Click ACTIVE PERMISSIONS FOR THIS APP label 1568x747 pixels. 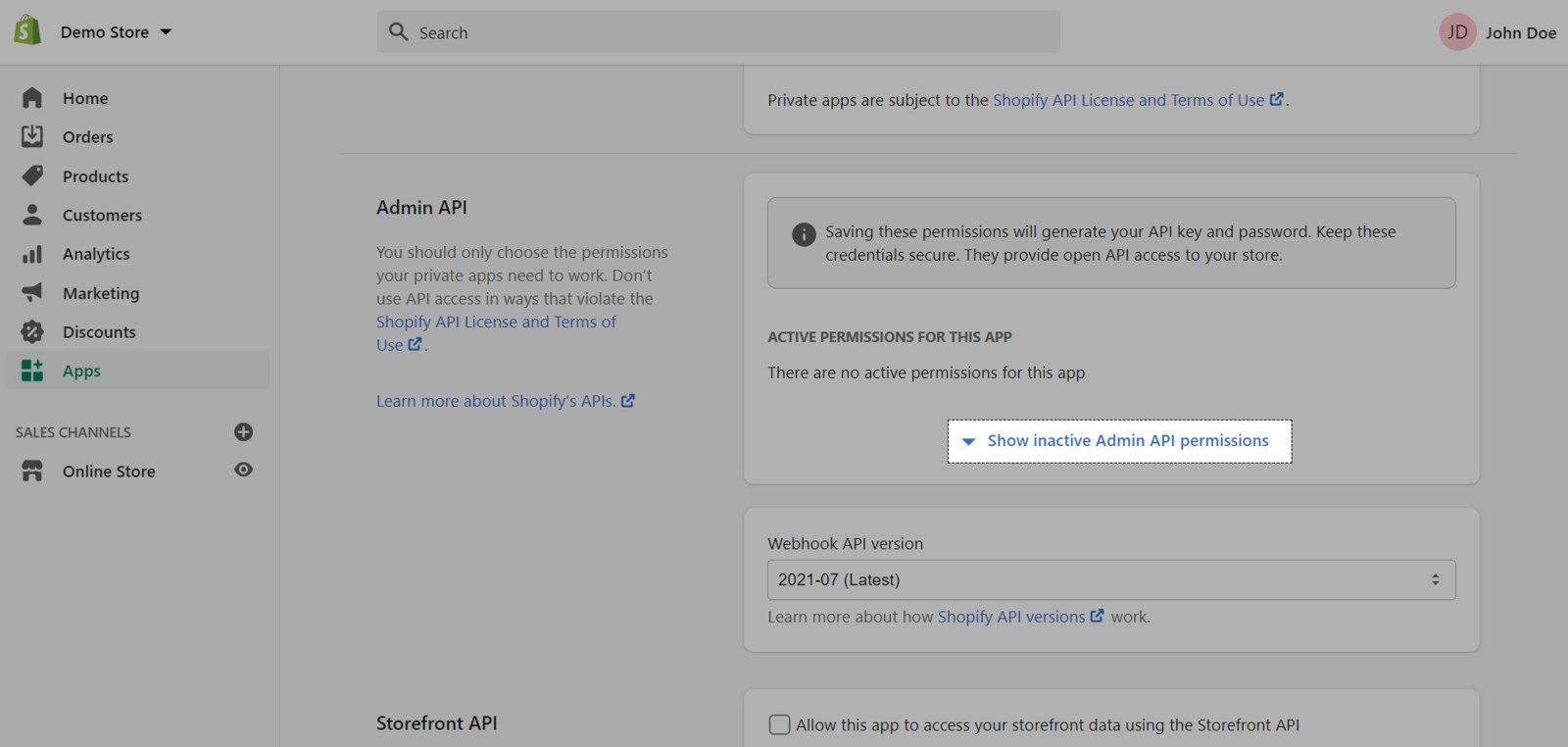(x=890, y=337)
